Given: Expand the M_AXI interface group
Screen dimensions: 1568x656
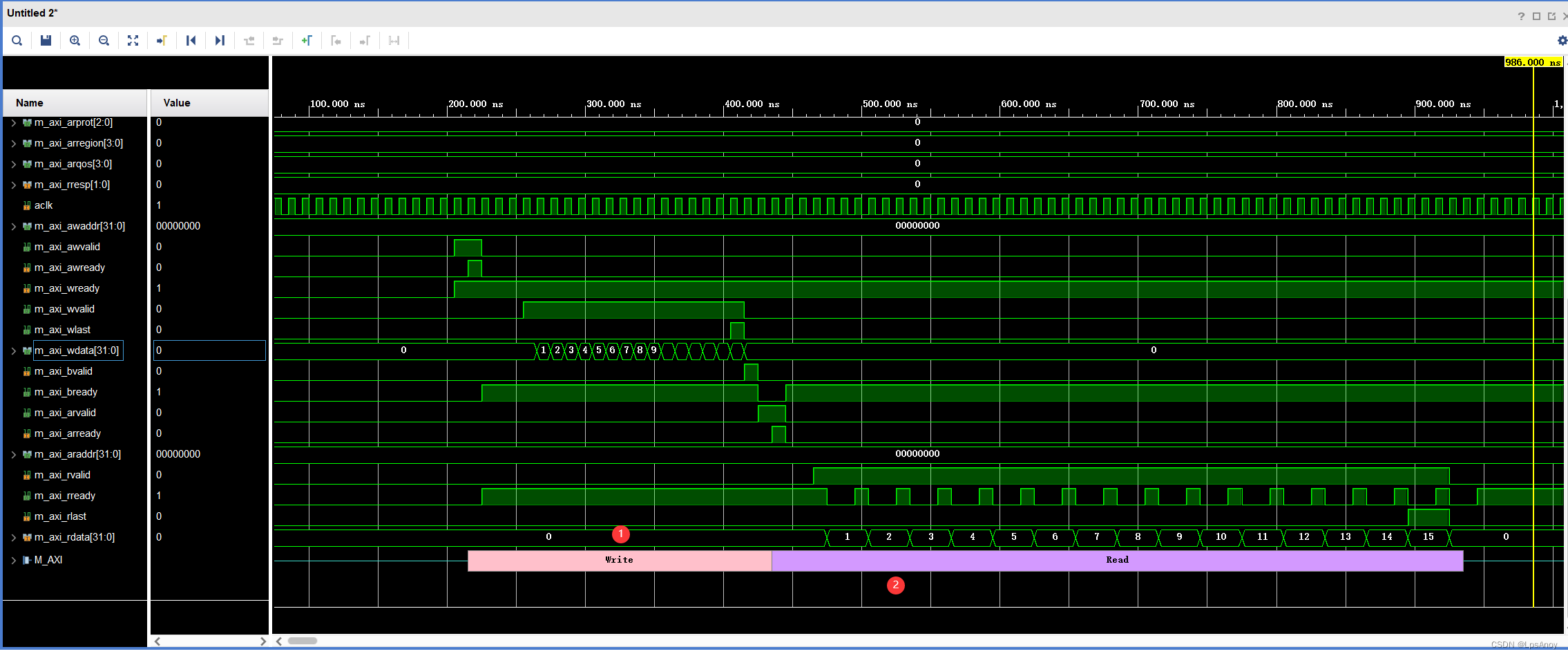Looking at the screenshot, I should [x=14, y=560].
